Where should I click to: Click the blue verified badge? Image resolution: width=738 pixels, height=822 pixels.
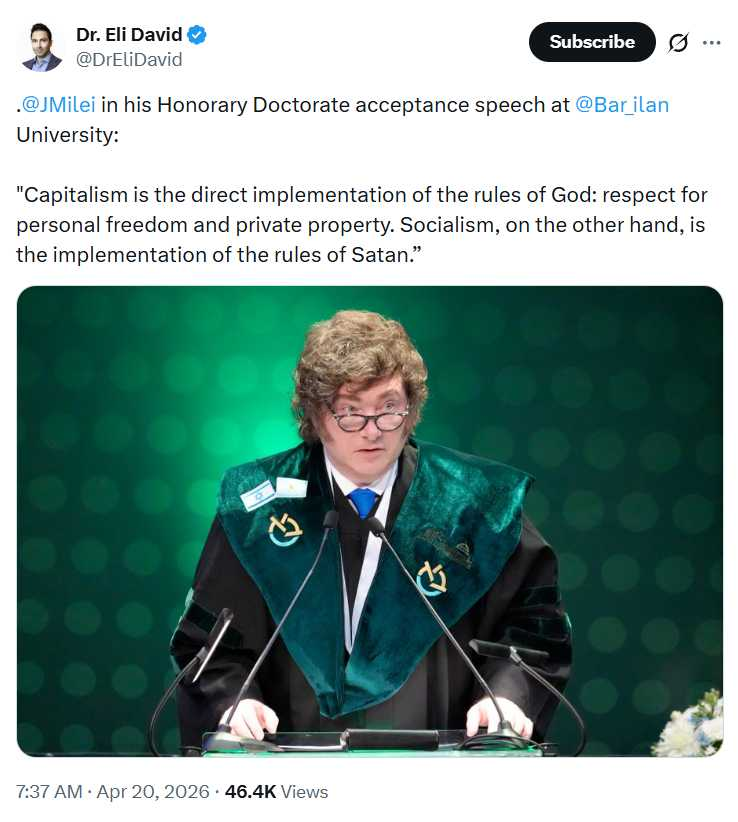tap(198, 35)
